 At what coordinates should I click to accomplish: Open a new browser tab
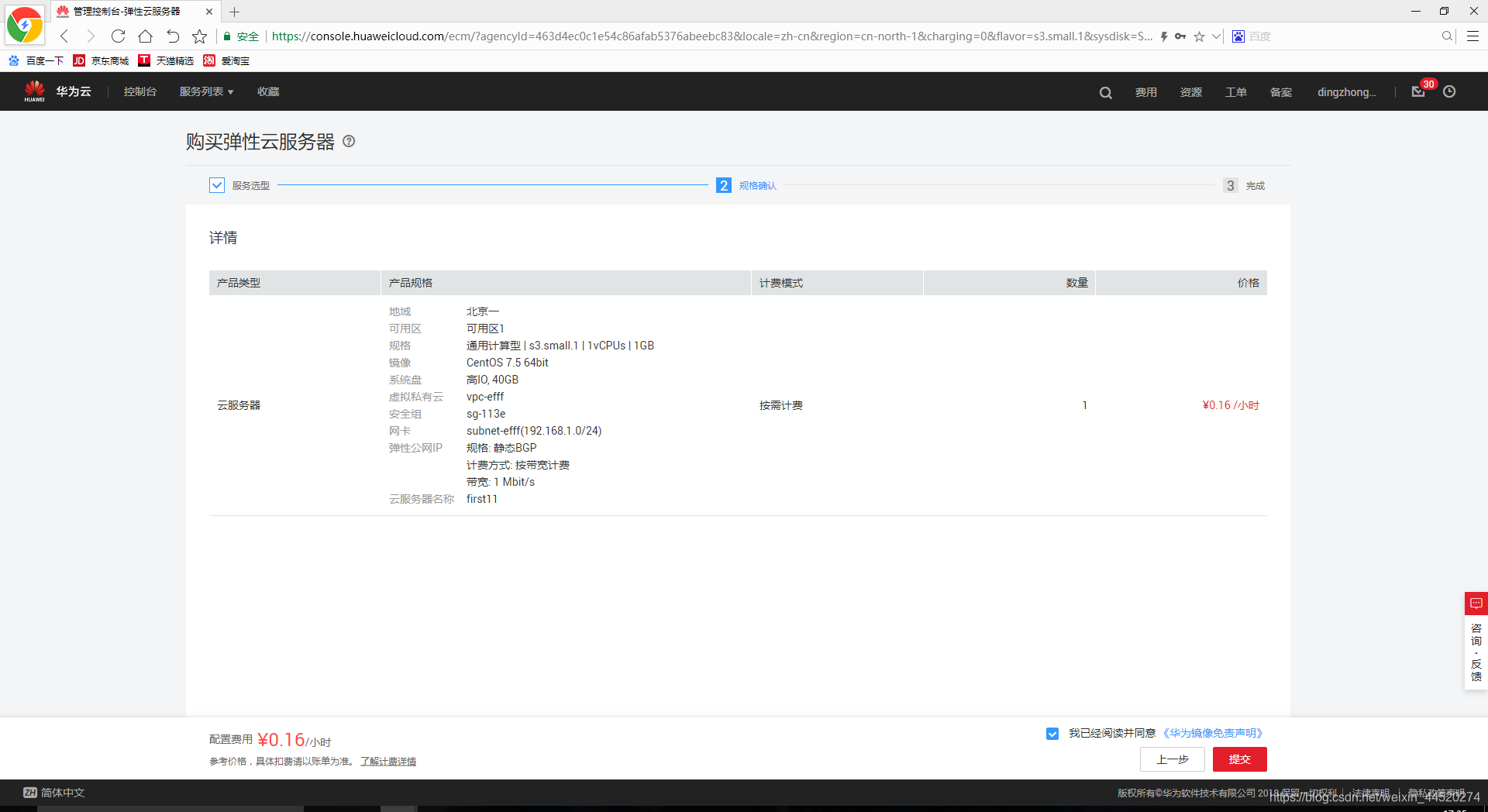pos(234,12)
